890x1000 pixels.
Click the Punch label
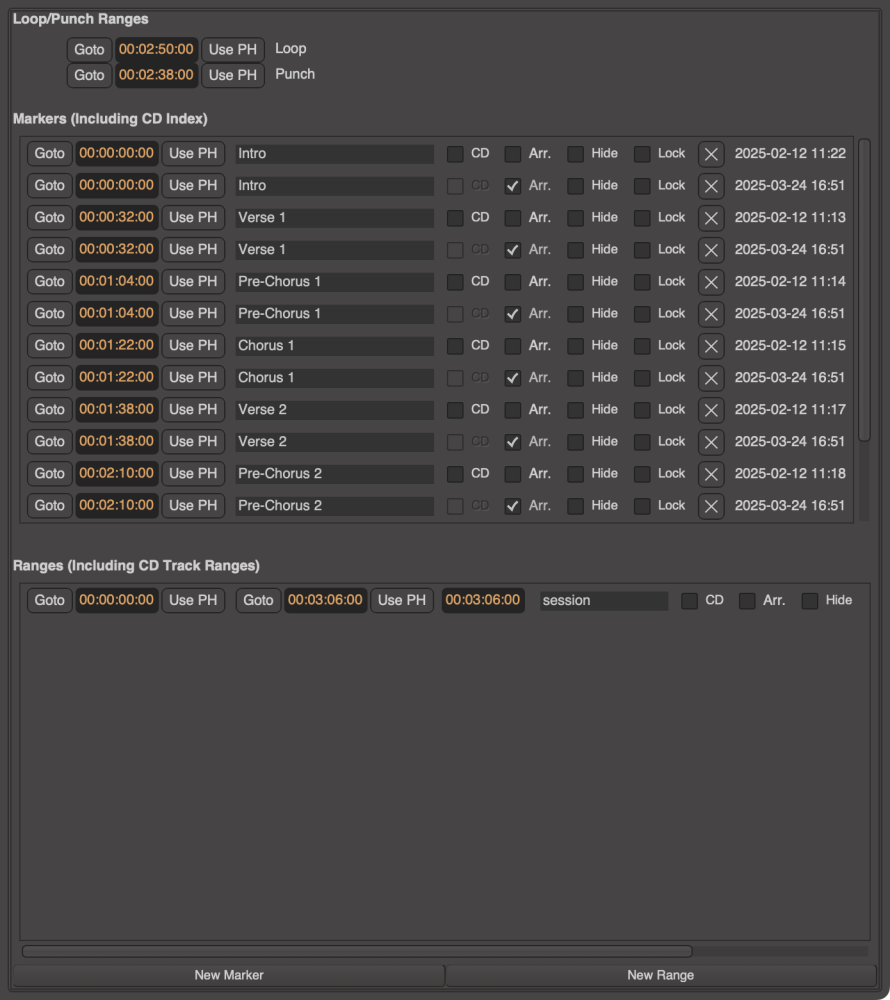tap(295, 75)
